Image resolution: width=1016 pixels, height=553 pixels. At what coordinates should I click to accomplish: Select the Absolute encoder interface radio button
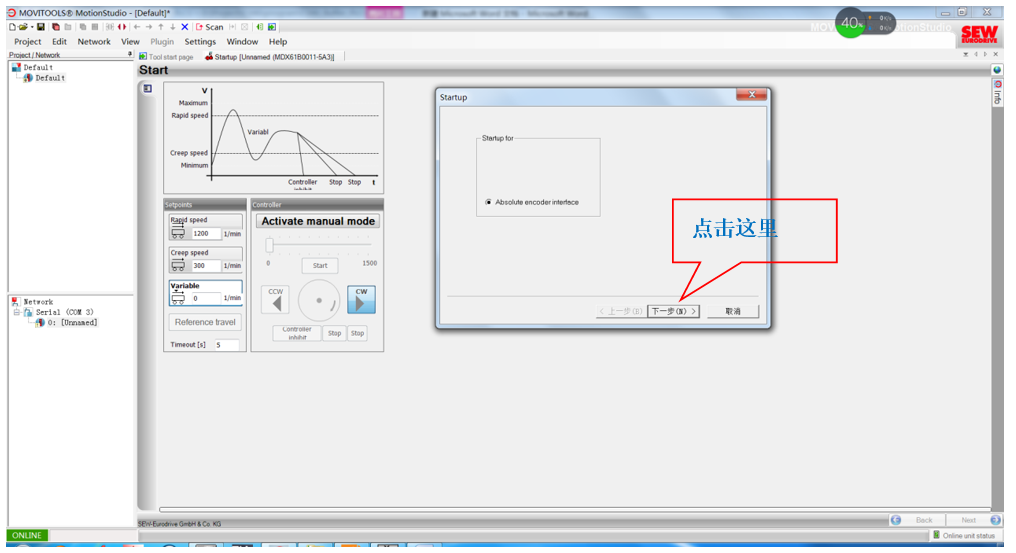pos(488,202)
